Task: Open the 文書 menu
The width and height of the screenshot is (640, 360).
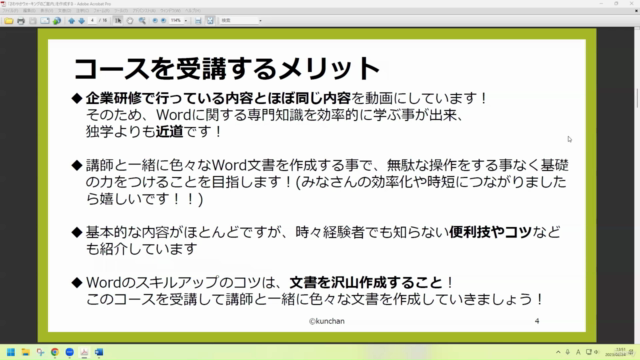Action: [x=64, y=11]
